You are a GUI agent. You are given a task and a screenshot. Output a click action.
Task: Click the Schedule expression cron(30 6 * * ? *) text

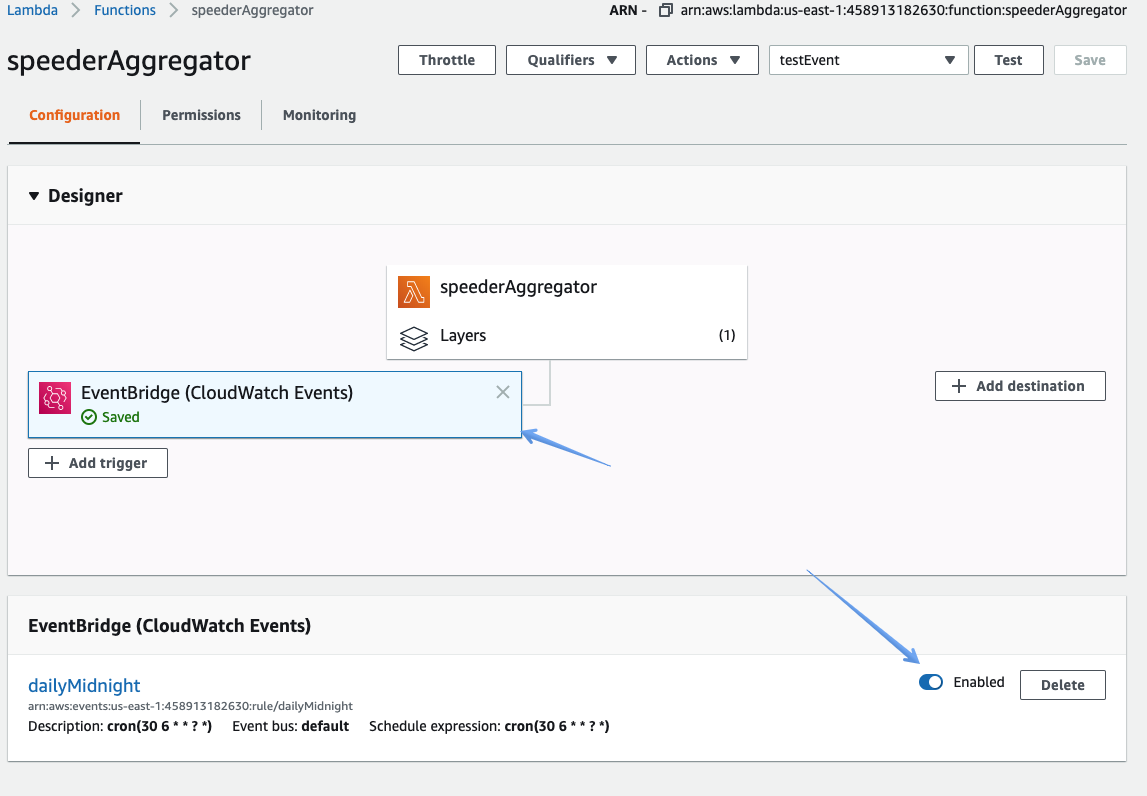[489, 726]
